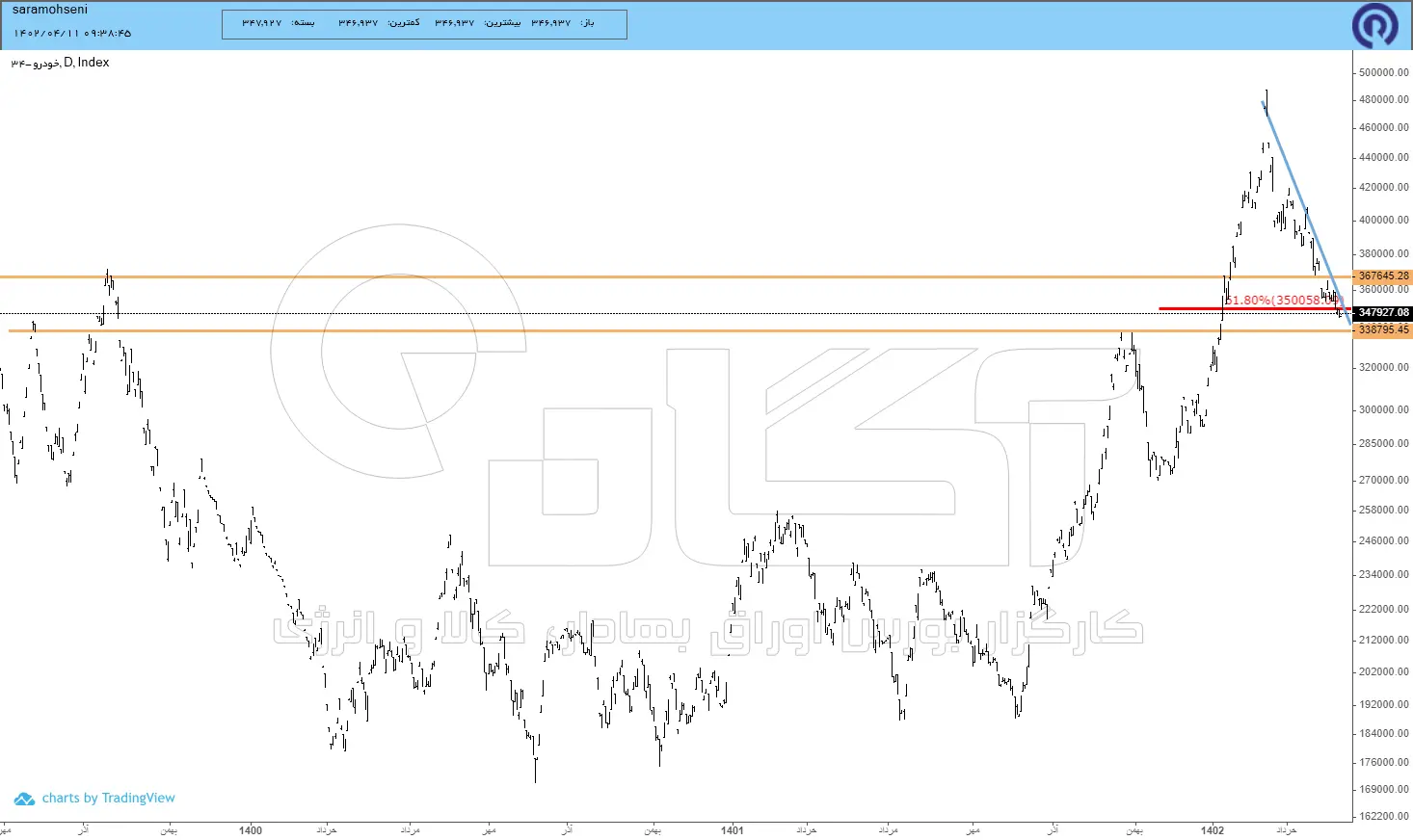Click the 212000.00 price axis label
Screen dimensions: 1413x840
1384,640
